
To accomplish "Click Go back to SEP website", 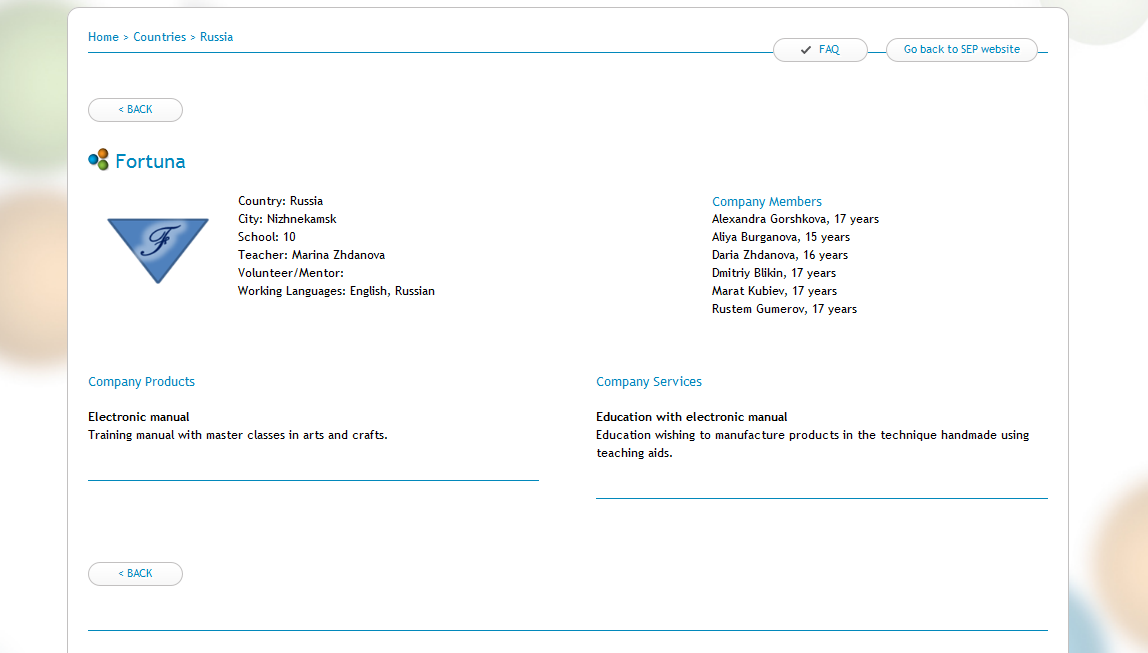I will tap(961, 50).
